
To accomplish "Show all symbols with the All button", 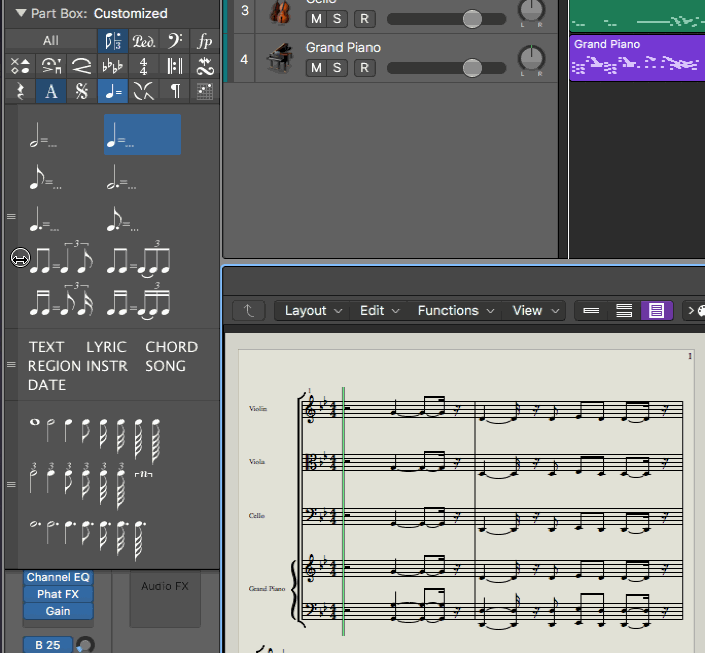I will [x=50, y=41].
